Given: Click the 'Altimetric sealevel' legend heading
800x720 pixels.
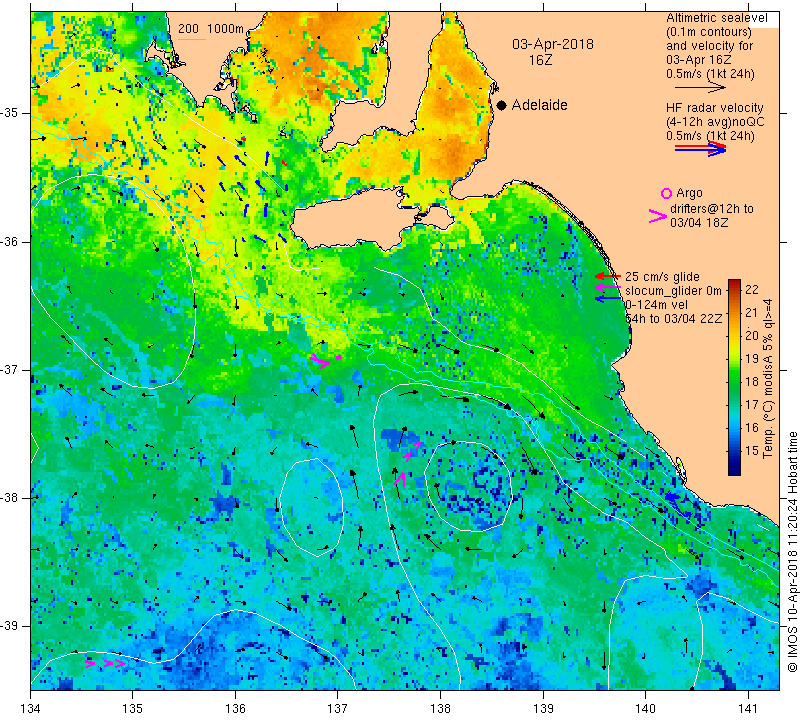Looking at the screenshot, I should click(717, 18).
